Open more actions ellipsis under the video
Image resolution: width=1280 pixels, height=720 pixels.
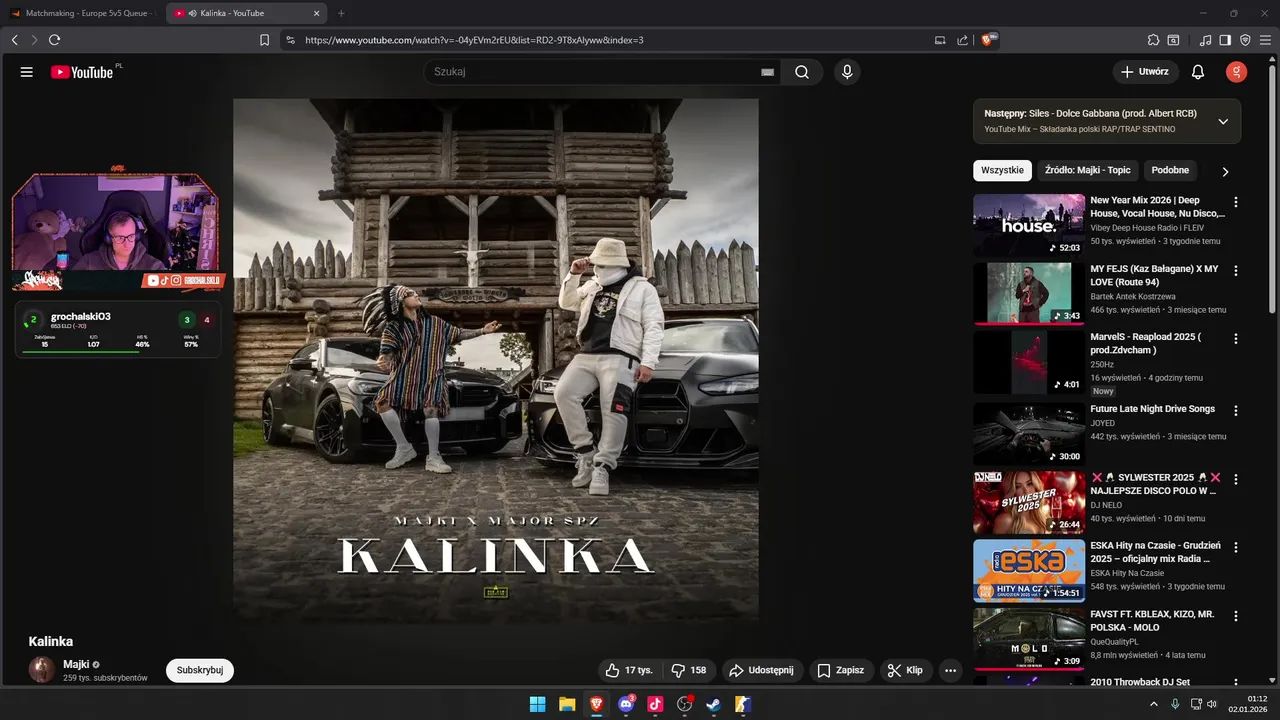click(x=950, y=670)
